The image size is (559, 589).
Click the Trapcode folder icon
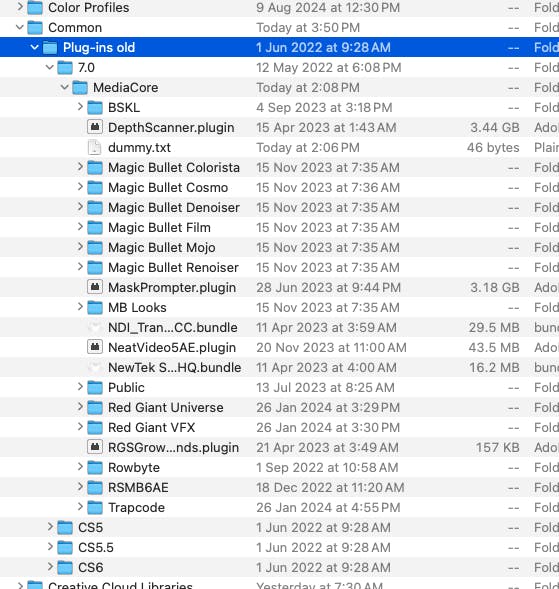pos(95,507)
